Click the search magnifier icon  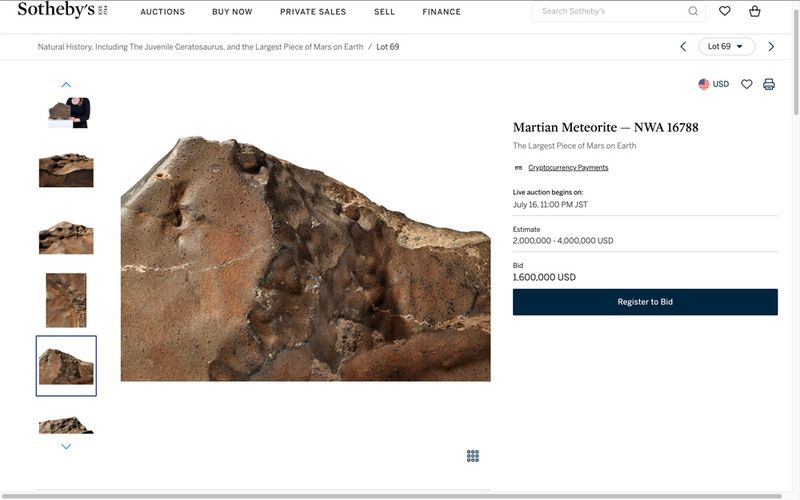pyautogui.click(x=693, y=12)
